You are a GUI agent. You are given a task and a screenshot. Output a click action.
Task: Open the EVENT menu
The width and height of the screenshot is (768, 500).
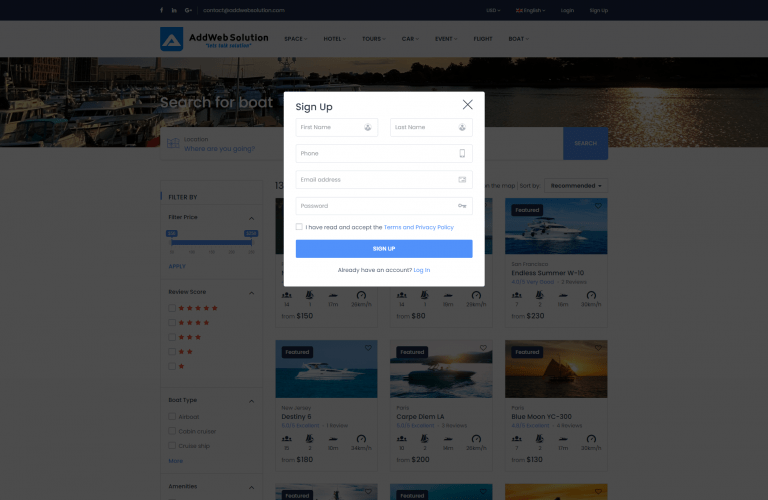(446, 39)
